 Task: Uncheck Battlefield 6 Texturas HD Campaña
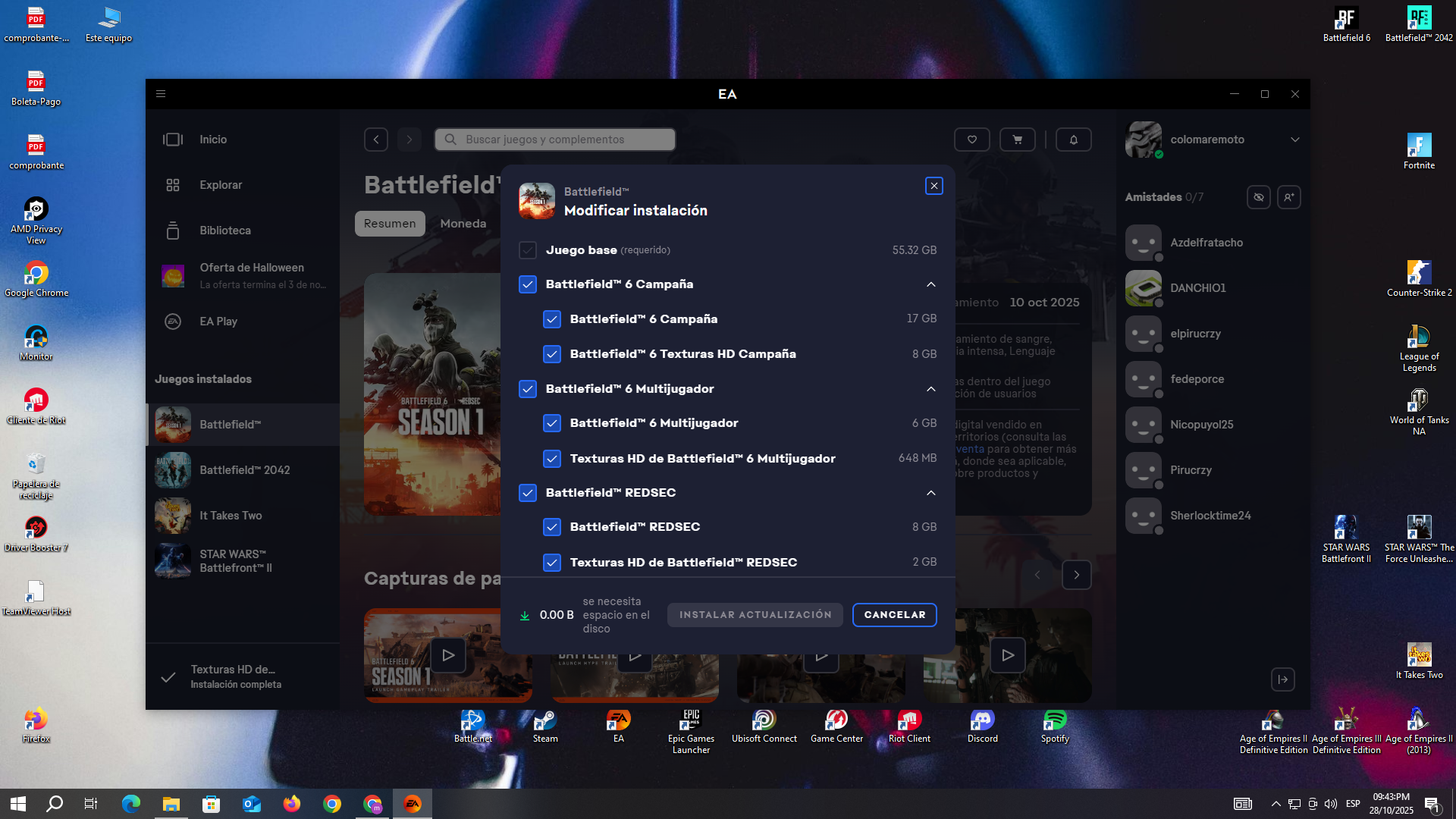point(551,354)
